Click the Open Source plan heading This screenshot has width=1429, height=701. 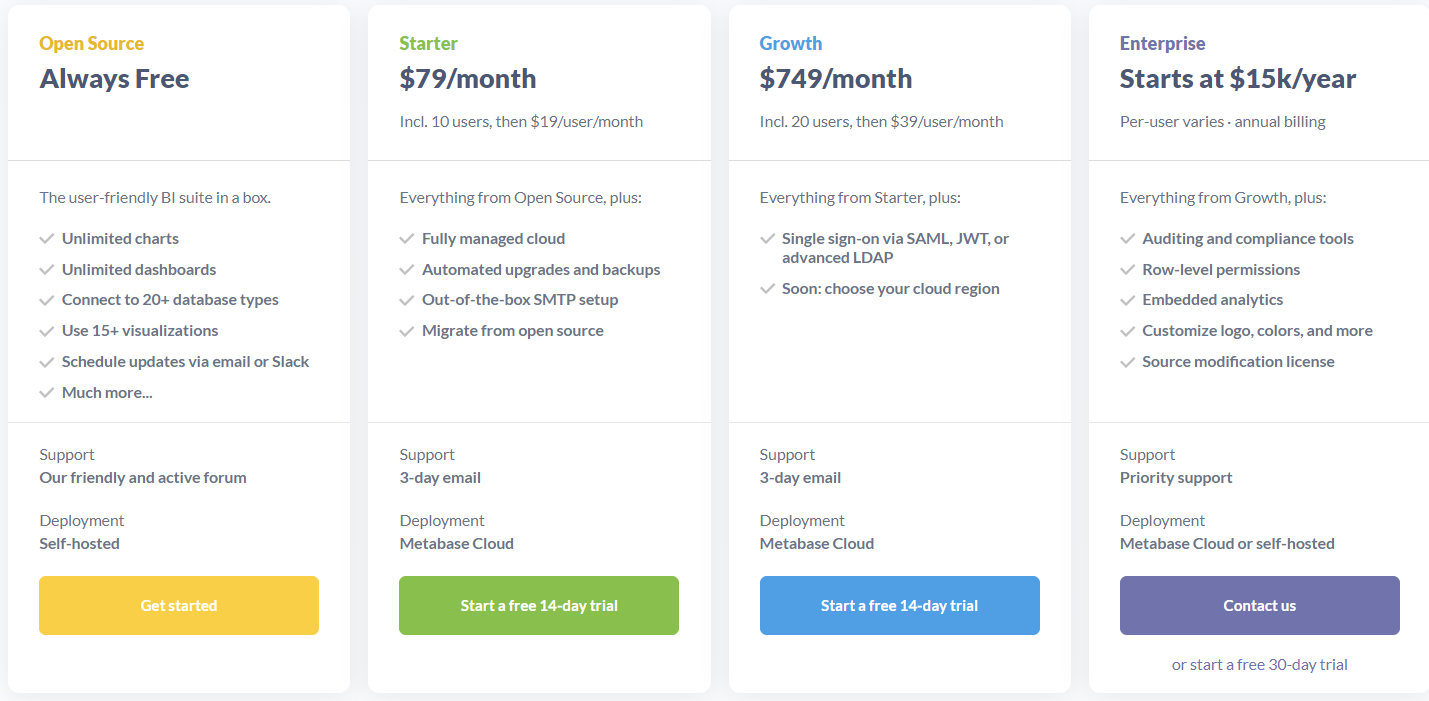92,43
